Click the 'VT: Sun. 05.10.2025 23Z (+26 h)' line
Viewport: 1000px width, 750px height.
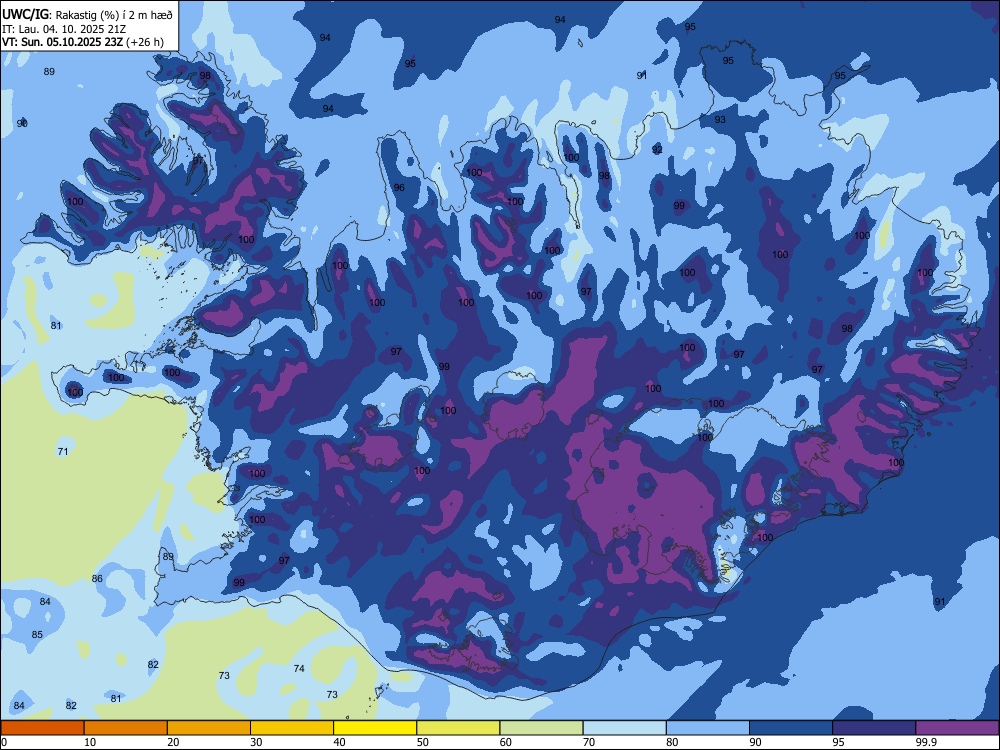(83, 42)
